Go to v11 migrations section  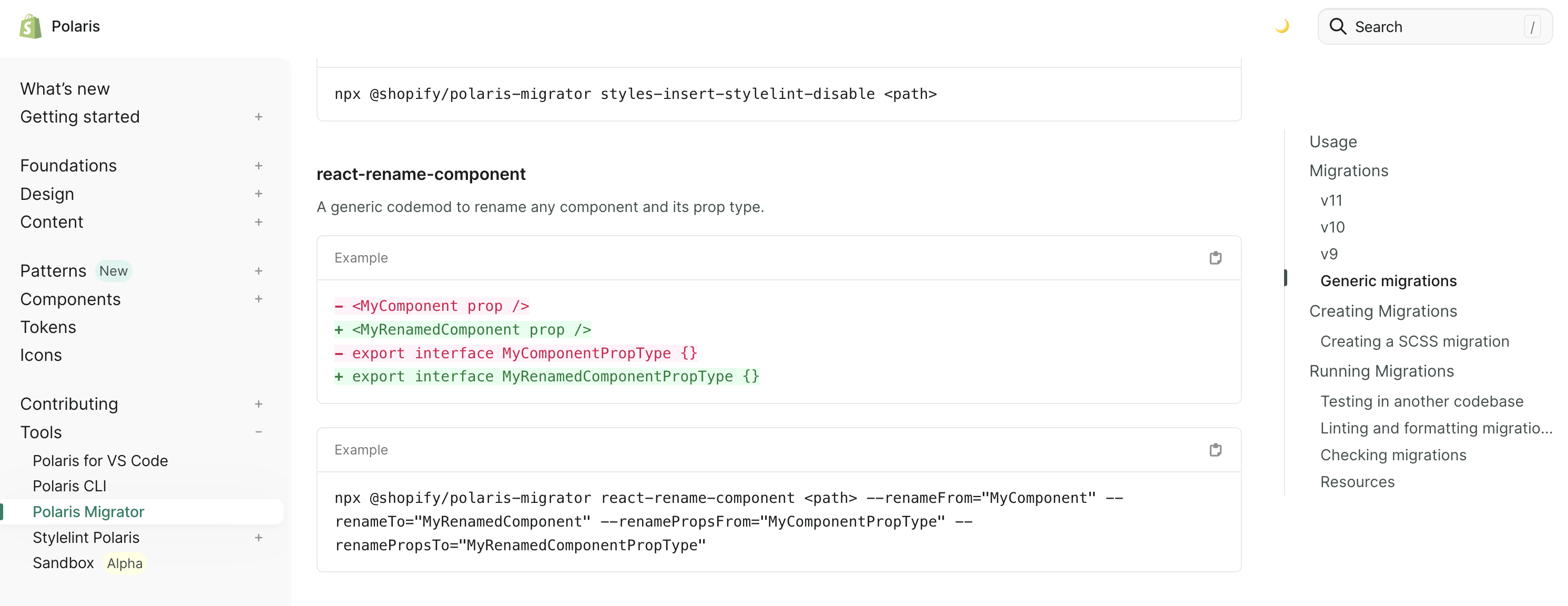pyautogui.click(x=1331, y=200)
